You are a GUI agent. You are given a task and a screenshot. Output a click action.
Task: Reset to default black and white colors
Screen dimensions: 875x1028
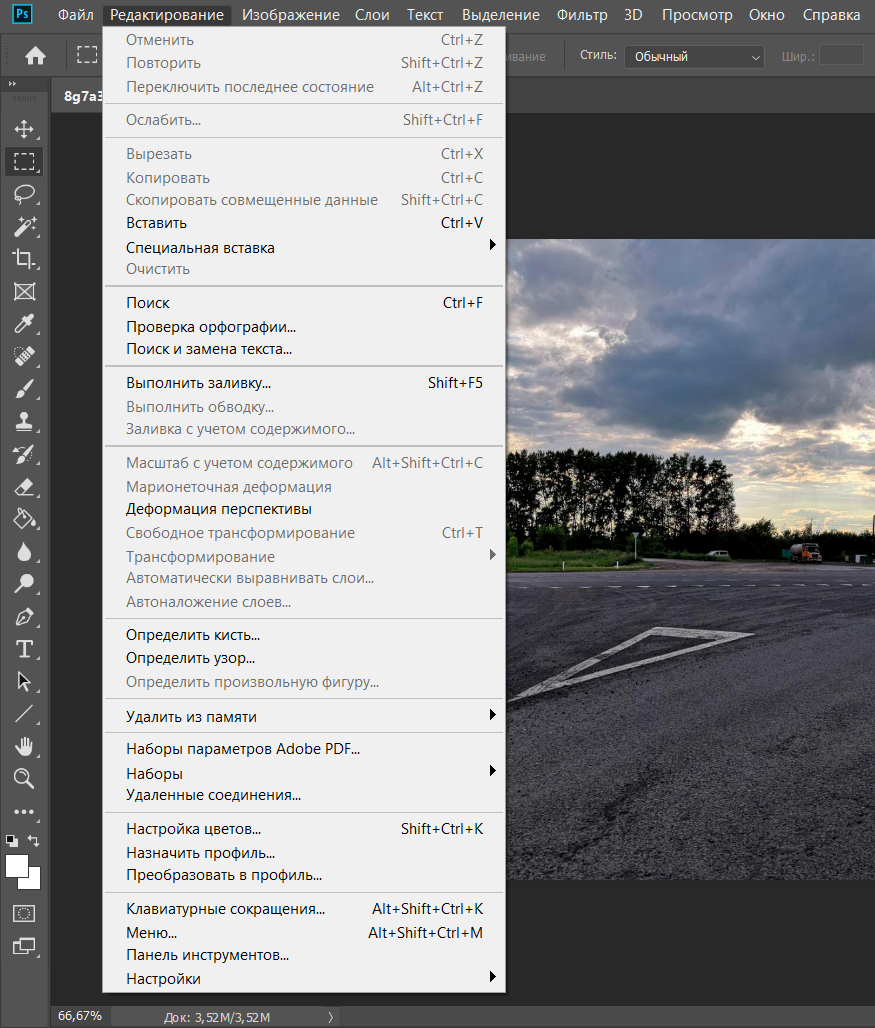pyautogui.click(x=11, y=841)
